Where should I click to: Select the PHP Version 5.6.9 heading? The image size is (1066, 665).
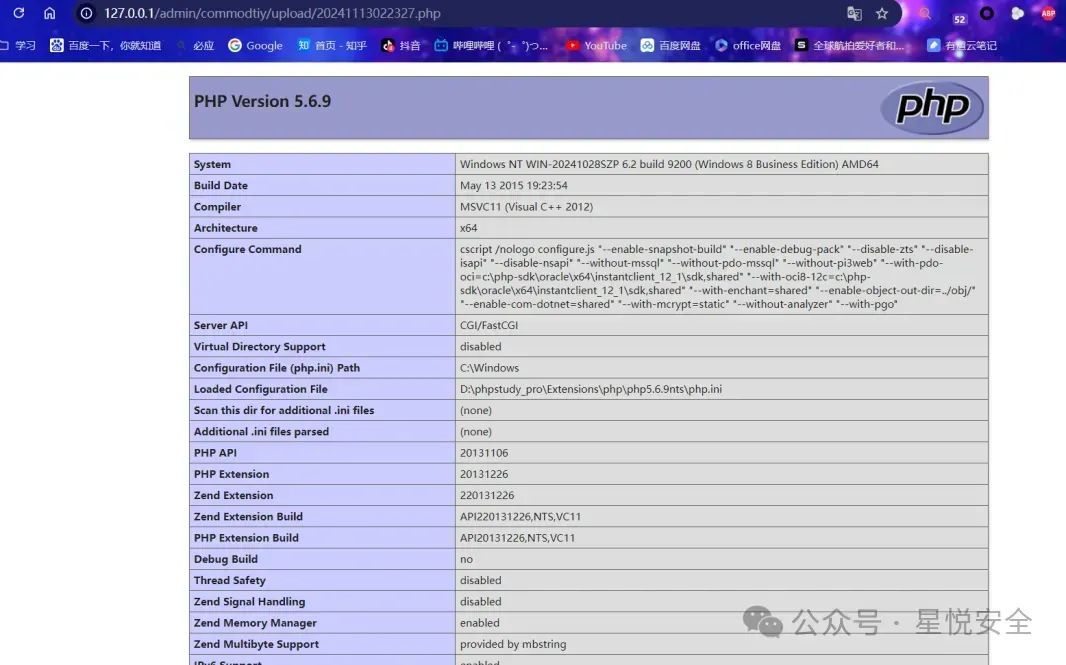[262, 101]
